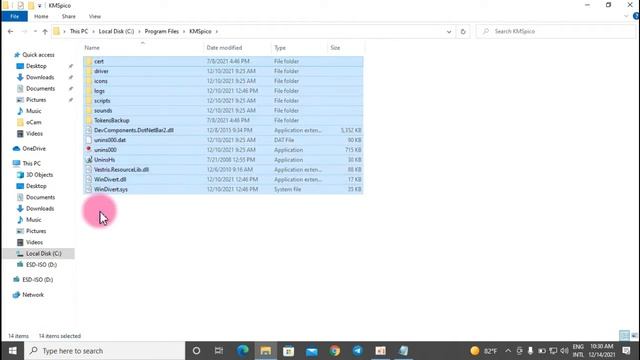Select the UninsHs application icon
This screenshot has height=360, width=640.
tap(89, 160)
